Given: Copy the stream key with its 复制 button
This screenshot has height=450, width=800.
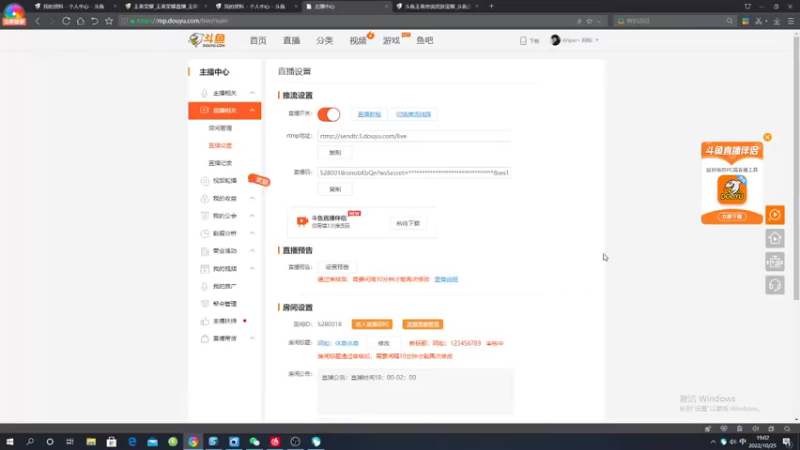Looking at the screenshot, I should coord(335,189).
